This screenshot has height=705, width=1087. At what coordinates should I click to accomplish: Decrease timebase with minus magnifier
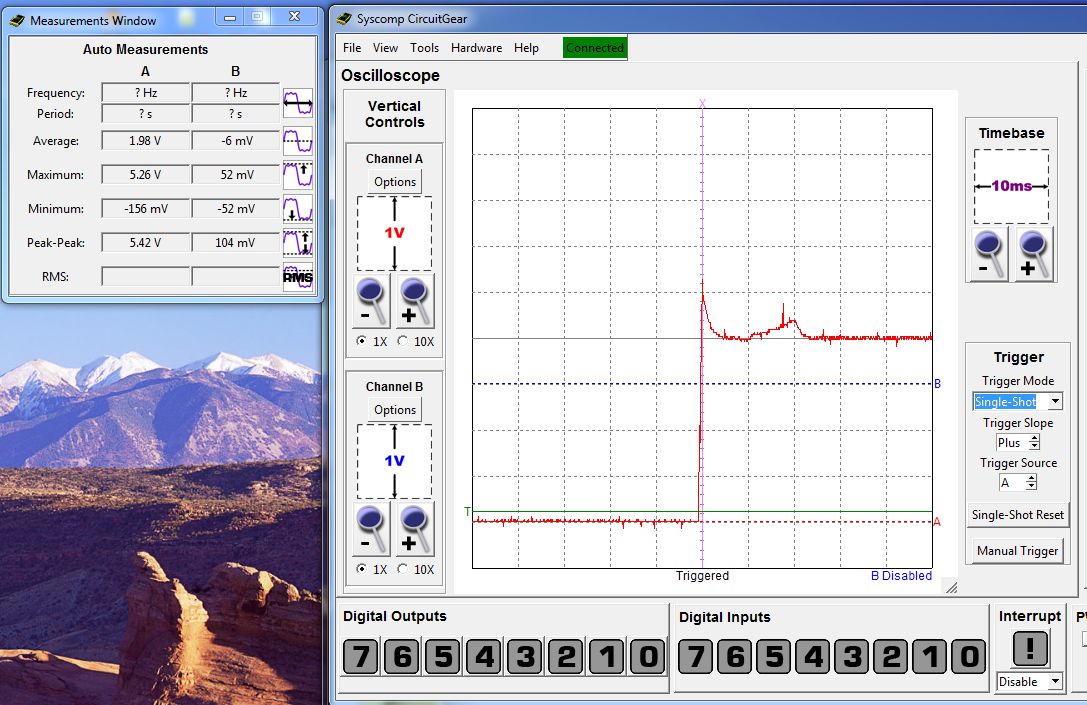(x=989, y=255)
